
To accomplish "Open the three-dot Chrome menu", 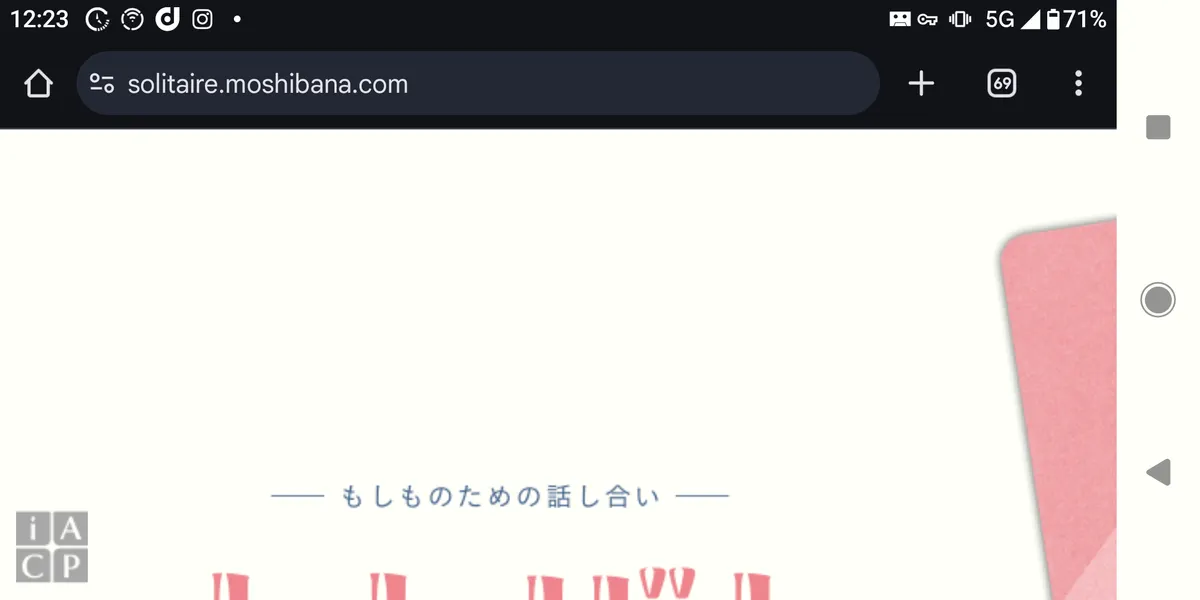I will [x=1078, y=84].
